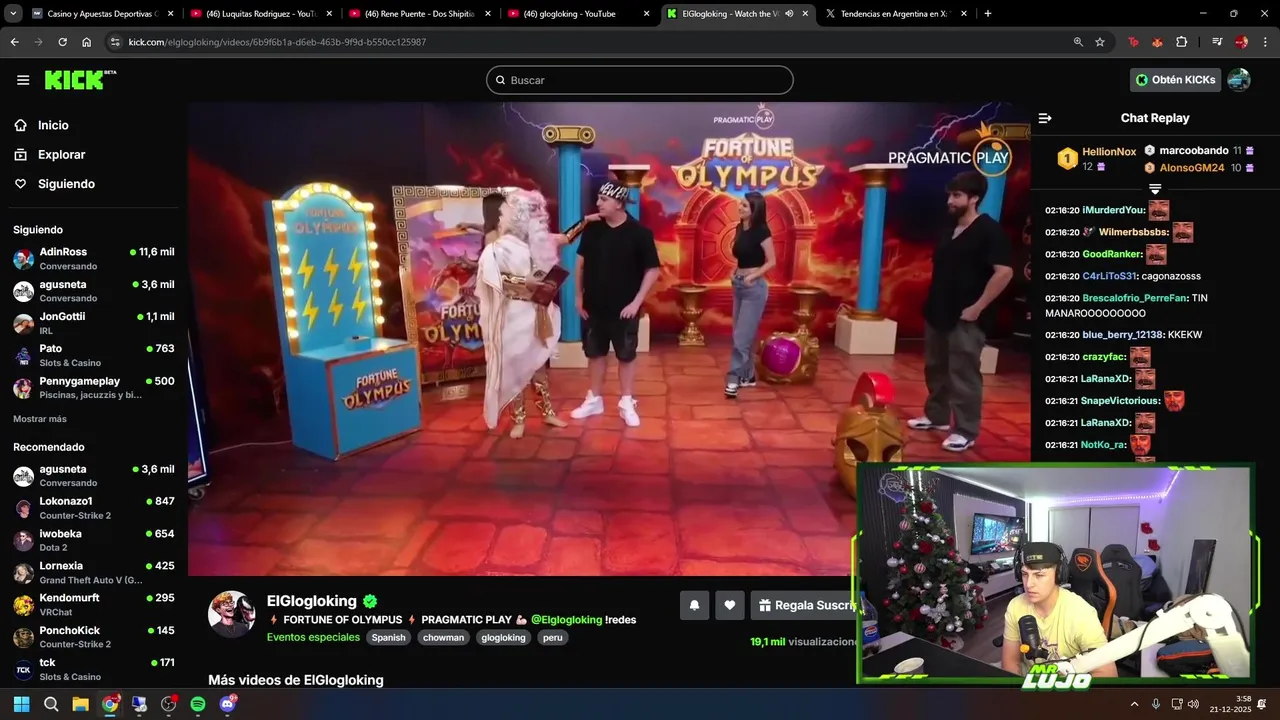The image size is (1280, 720).
Task: Open agusneta channel under Siguiendo
Action: pyautogui.click(x=94, y=290)
